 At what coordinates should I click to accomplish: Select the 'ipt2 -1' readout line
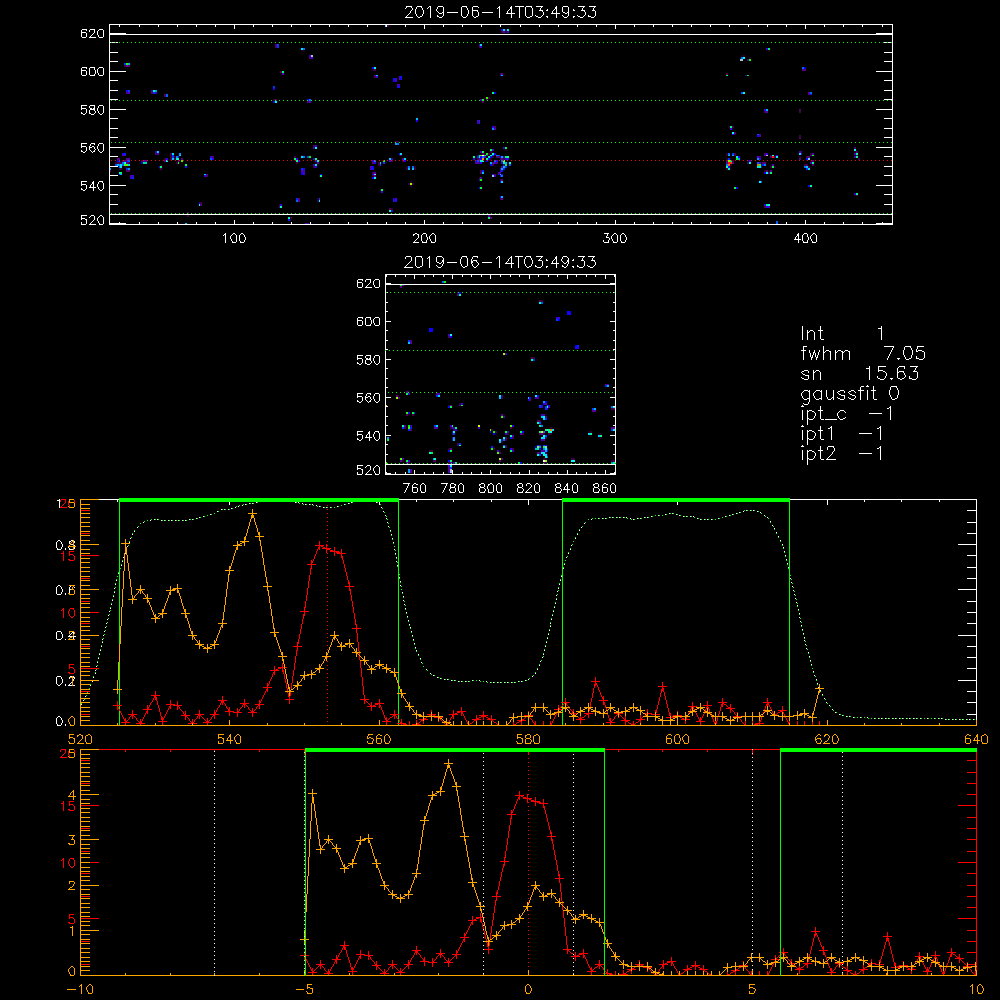pos(842,453)
